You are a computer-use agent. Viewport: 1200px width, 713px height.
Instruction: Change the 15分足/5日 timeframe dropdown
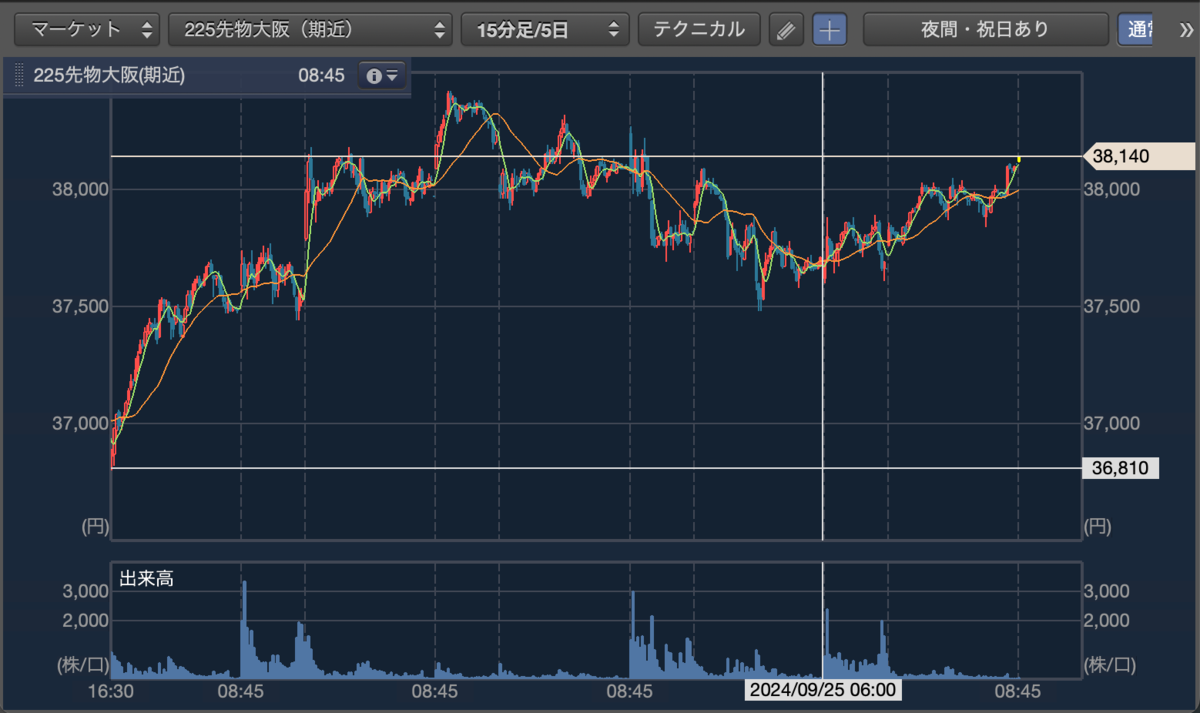[545, 30]
